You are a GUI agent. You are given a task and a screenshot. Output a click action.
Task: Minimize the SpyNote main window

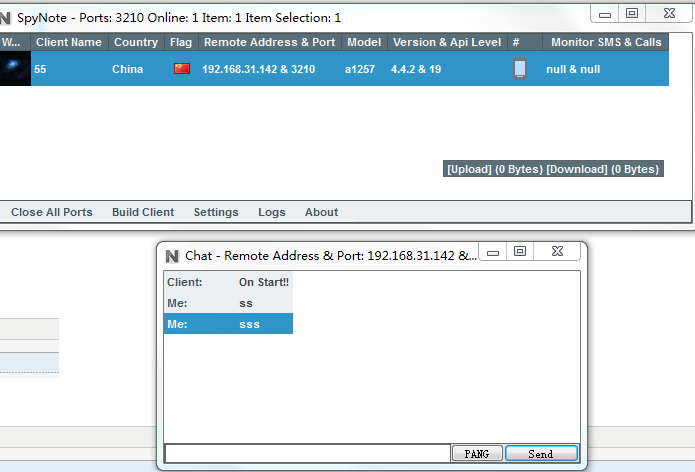click(x=605, y=14)
